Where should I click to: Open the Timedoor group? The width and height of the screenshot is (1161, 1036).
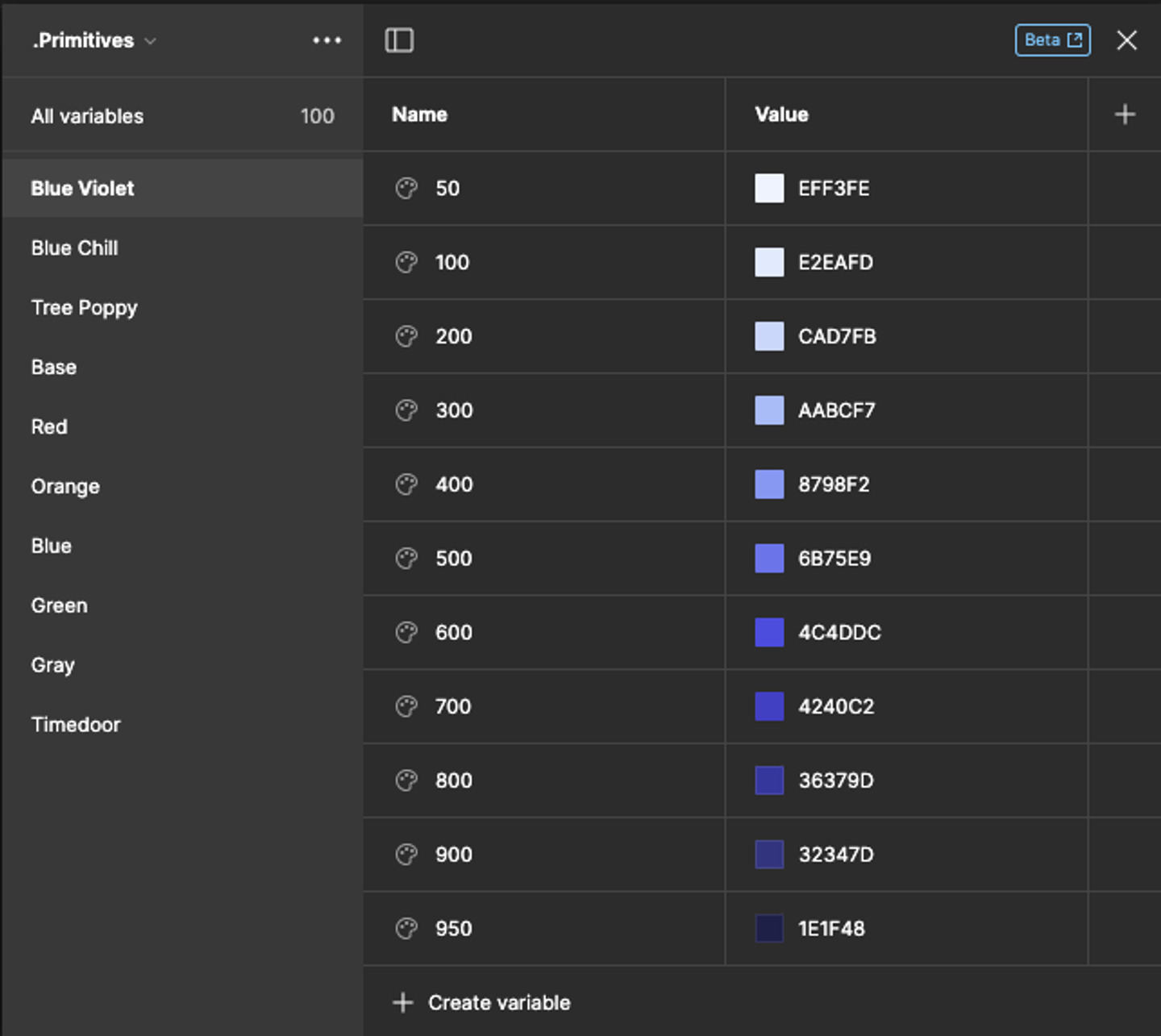(76, 725)
